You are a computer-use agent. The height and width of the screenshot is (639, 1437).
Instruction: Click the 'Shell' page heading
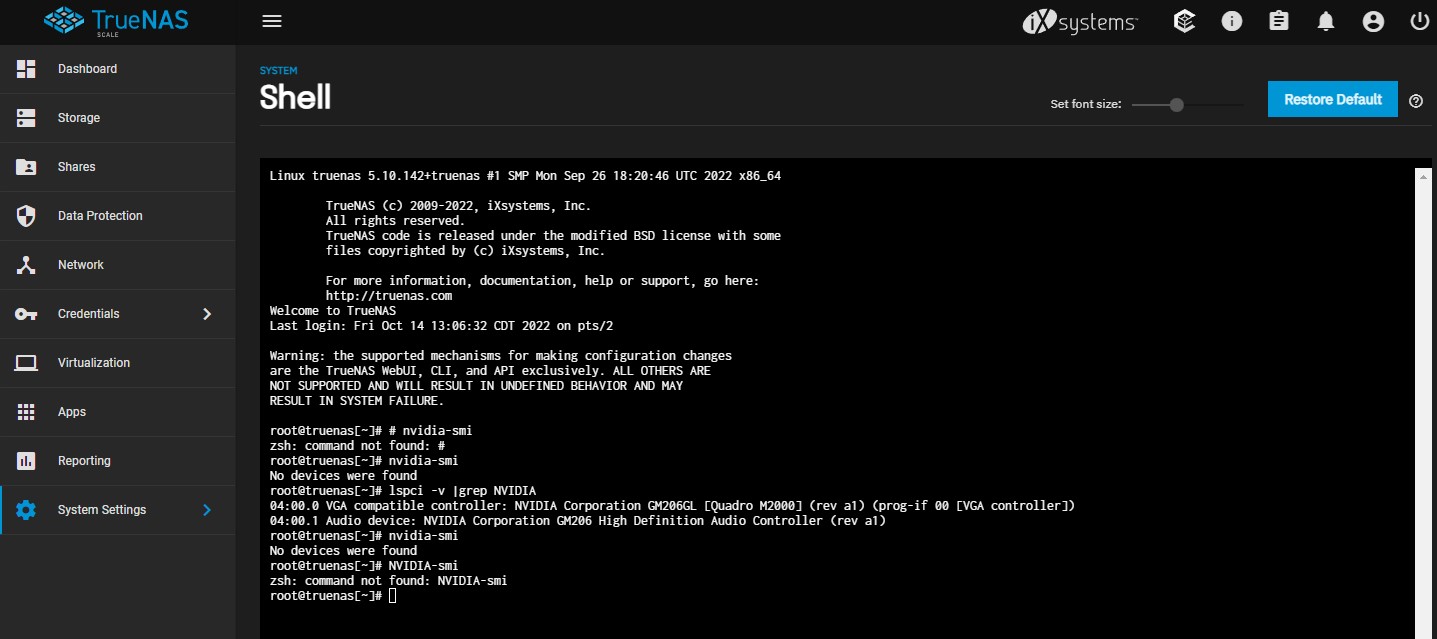pyautogui.click(x=295, y=98)
